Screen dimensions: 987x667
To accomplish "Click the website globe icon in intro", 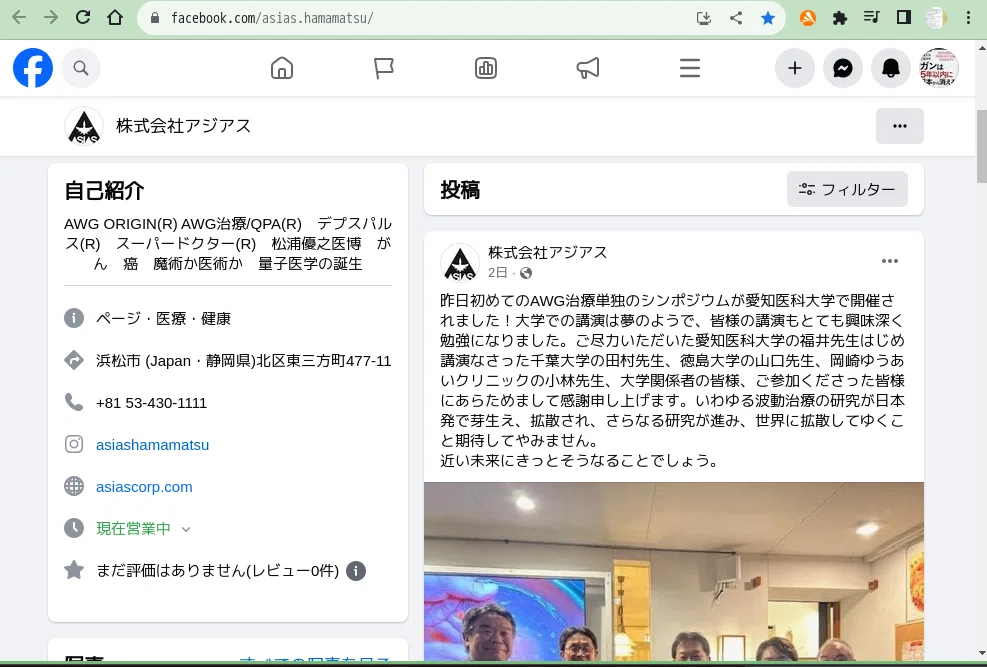I will tap(74, 486).
